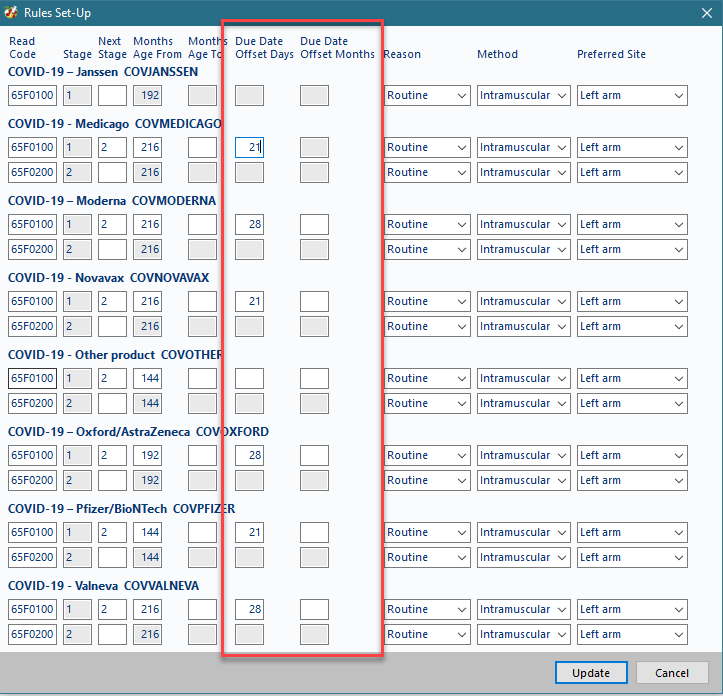Screen dimensions: 723x696
Task: Click the Due Date Offset Months column header
Action: pyautogui.click(x=338, y=48)
